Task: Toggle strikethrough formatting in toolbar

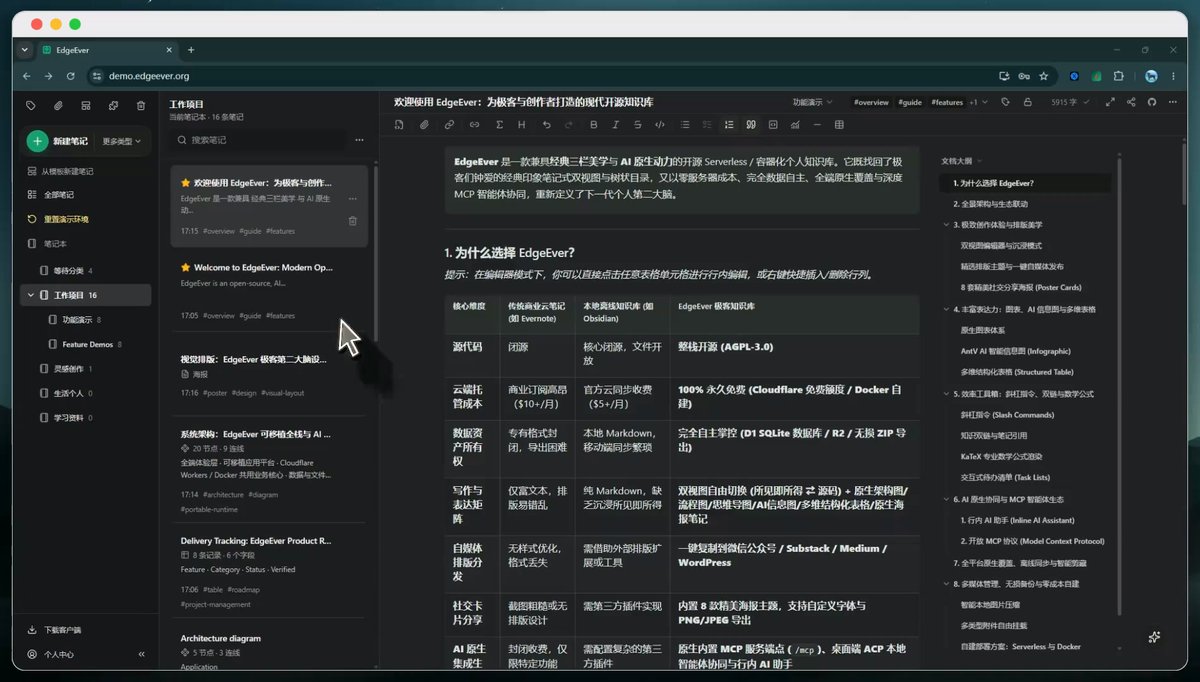Action: coord(638,125)
